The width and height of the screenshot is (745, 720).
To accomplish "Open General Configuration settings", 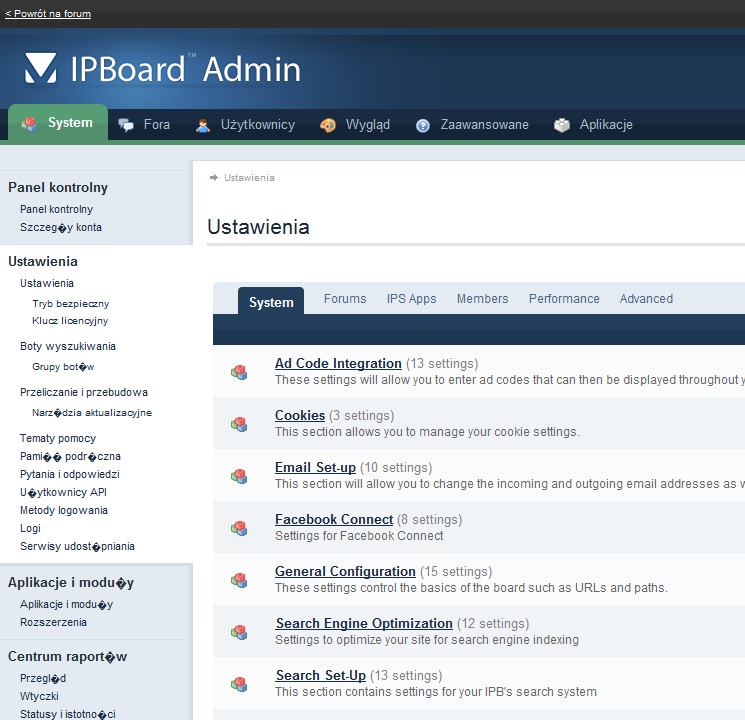I will coord(345,571).
